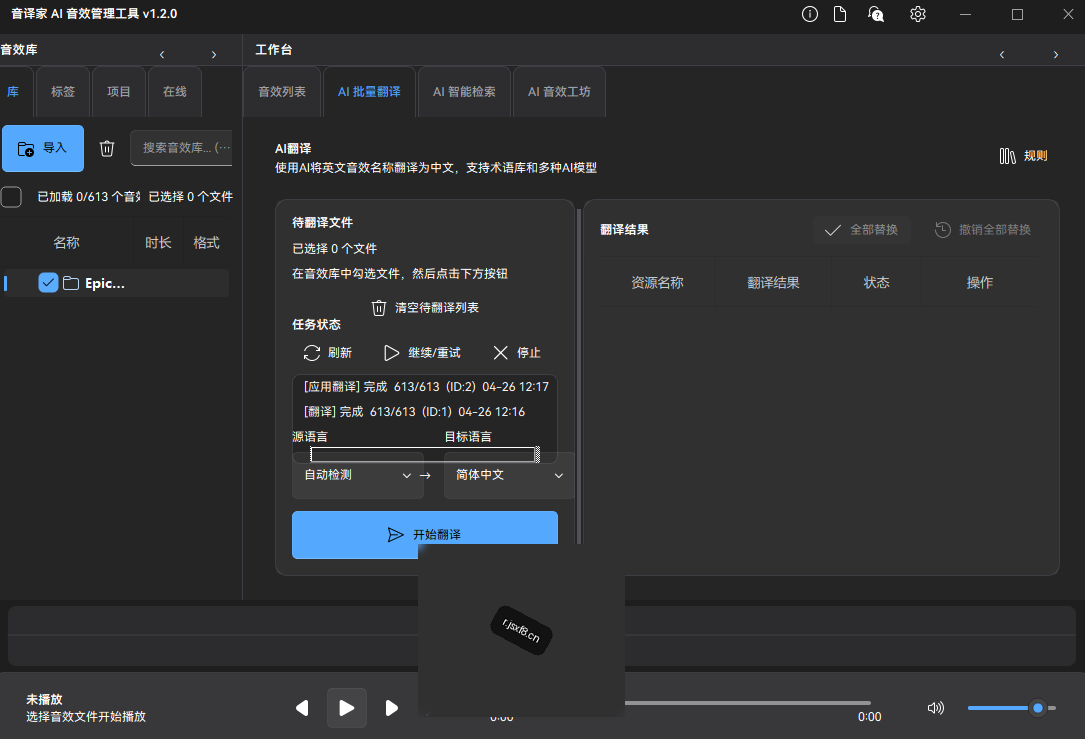Image resolution: width=1085 pixels, height=739 pixels.
Task: Click the 停止 stop task button
Action: [517, 353]
